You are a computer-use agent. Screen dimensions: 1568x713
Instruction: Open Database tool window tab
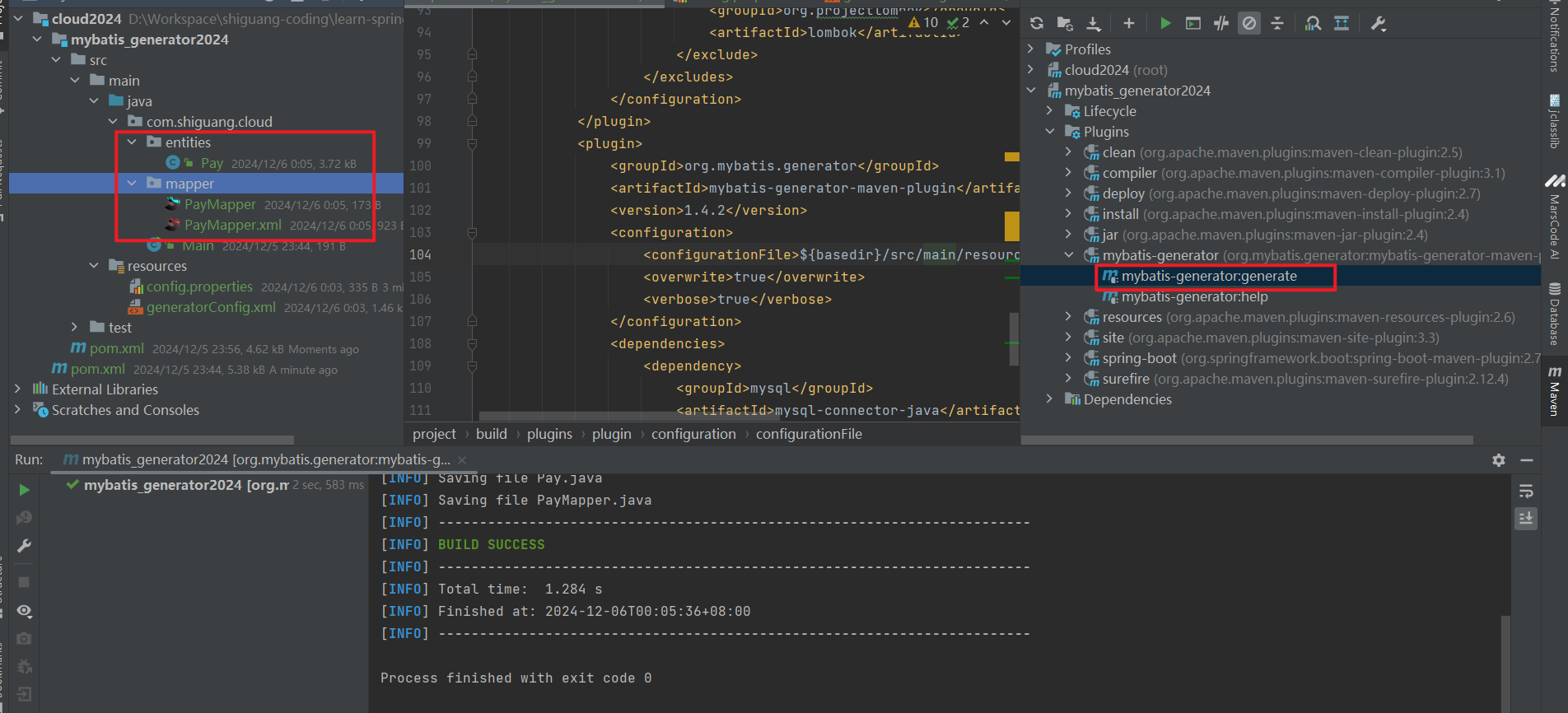[1554, 314]
